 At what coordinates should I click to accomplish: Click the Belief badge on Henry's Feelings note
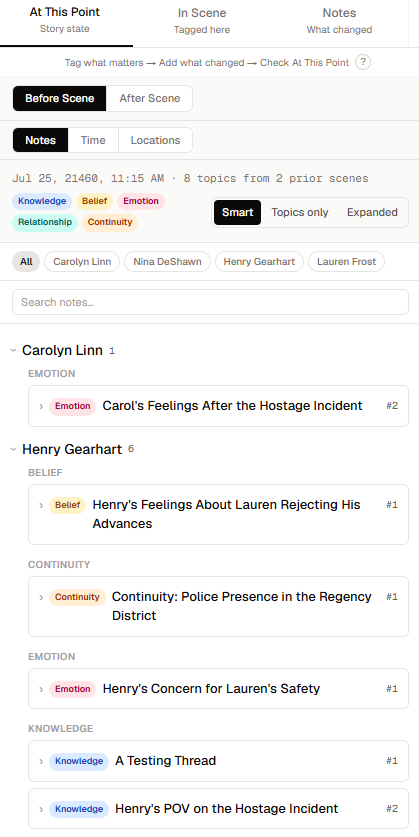coord(68,505)
